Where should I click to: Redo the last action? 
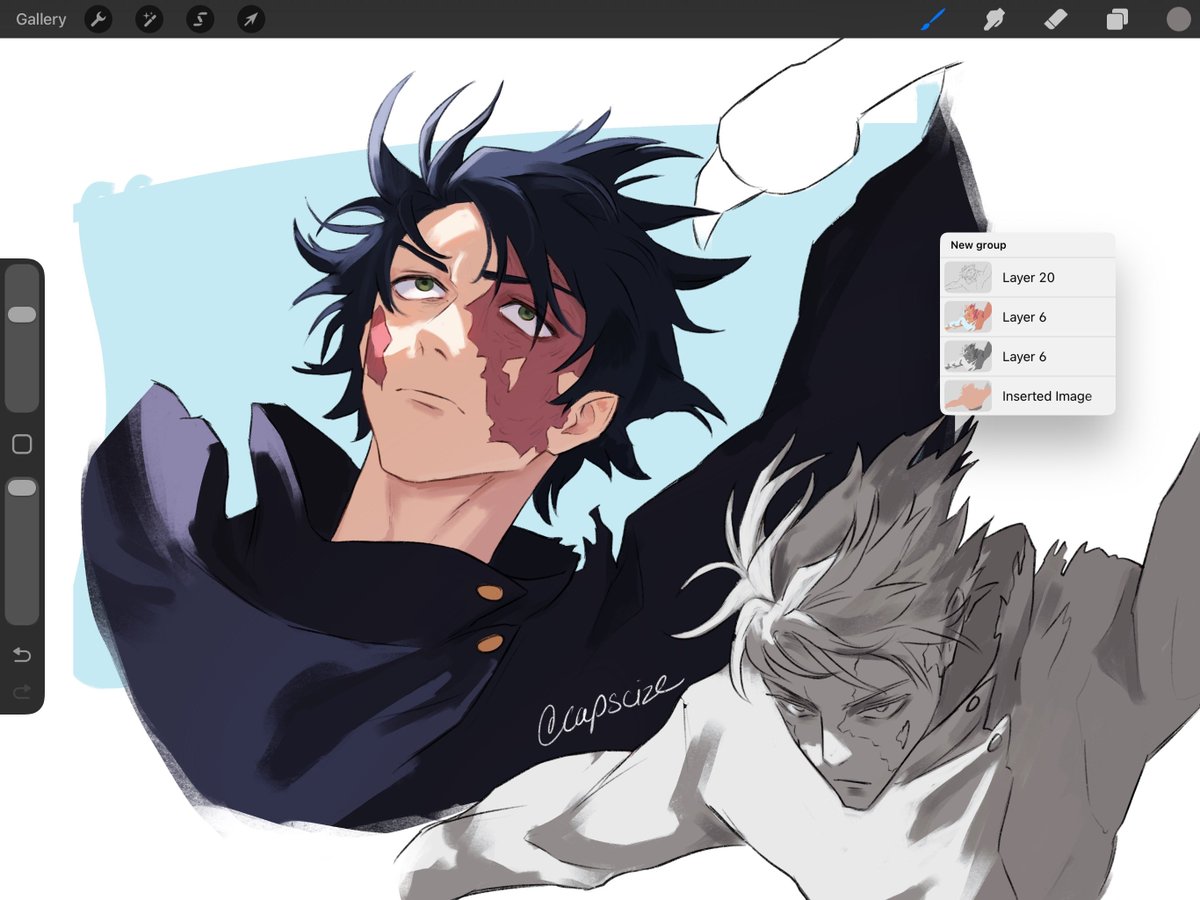(22, 691)
